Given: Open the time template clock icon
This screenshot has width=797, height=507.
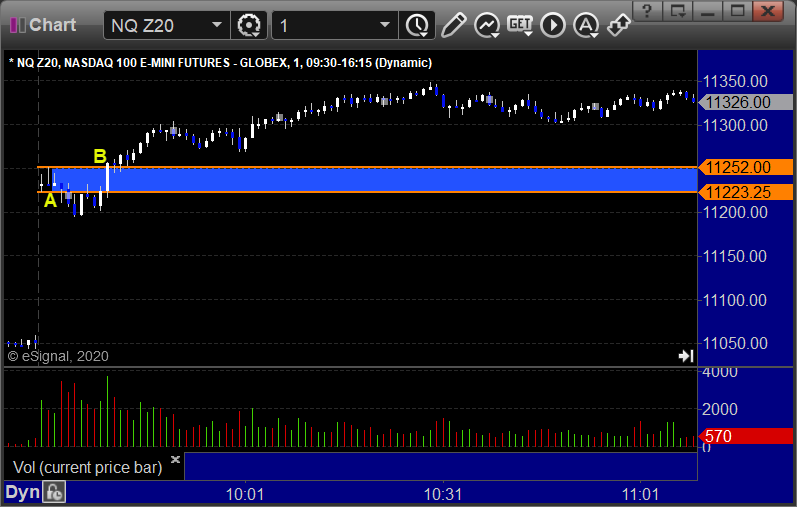Looking at the screenshot, I should (417, 25).
